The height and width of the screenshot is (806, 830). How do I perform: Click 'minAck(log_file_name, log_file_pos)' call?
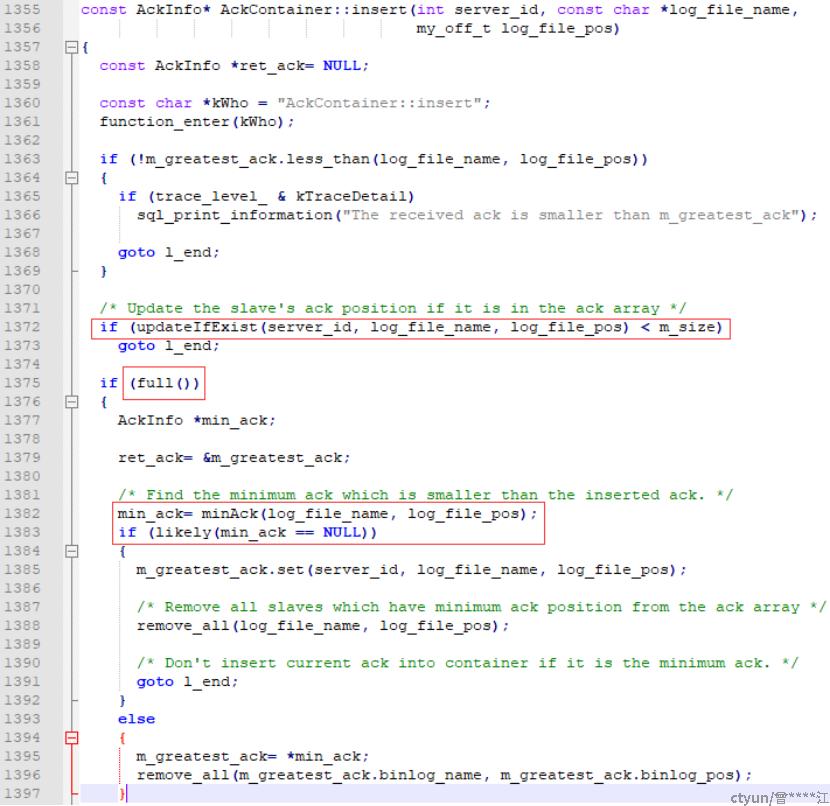coord(364,514)
